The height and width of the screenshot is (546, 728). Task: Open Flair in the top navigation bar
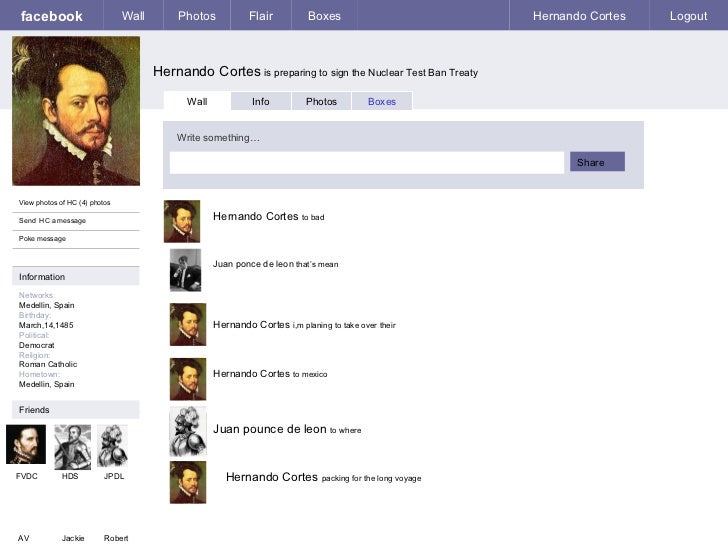tap(261, 16)
